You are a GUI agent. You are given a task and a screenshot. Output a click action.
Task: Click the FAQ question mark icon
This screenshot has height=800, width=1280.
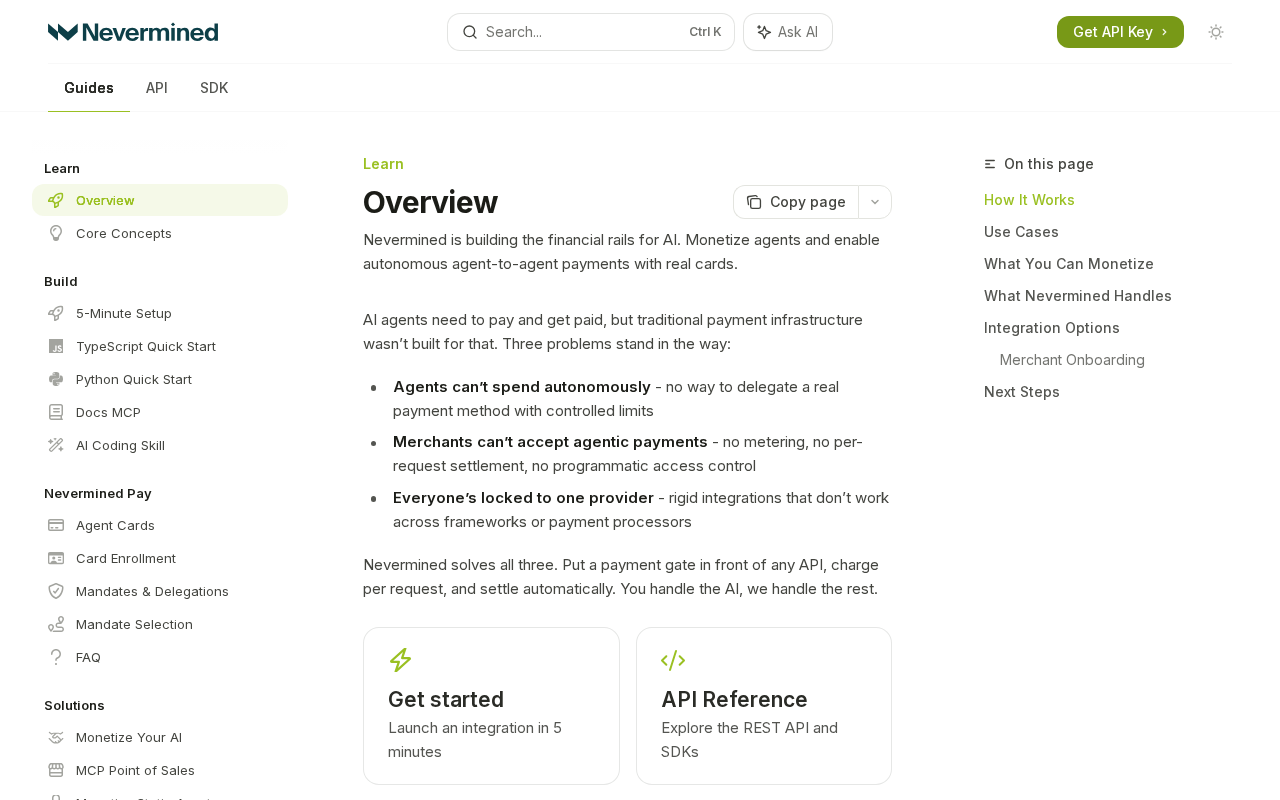click(56, 657)
